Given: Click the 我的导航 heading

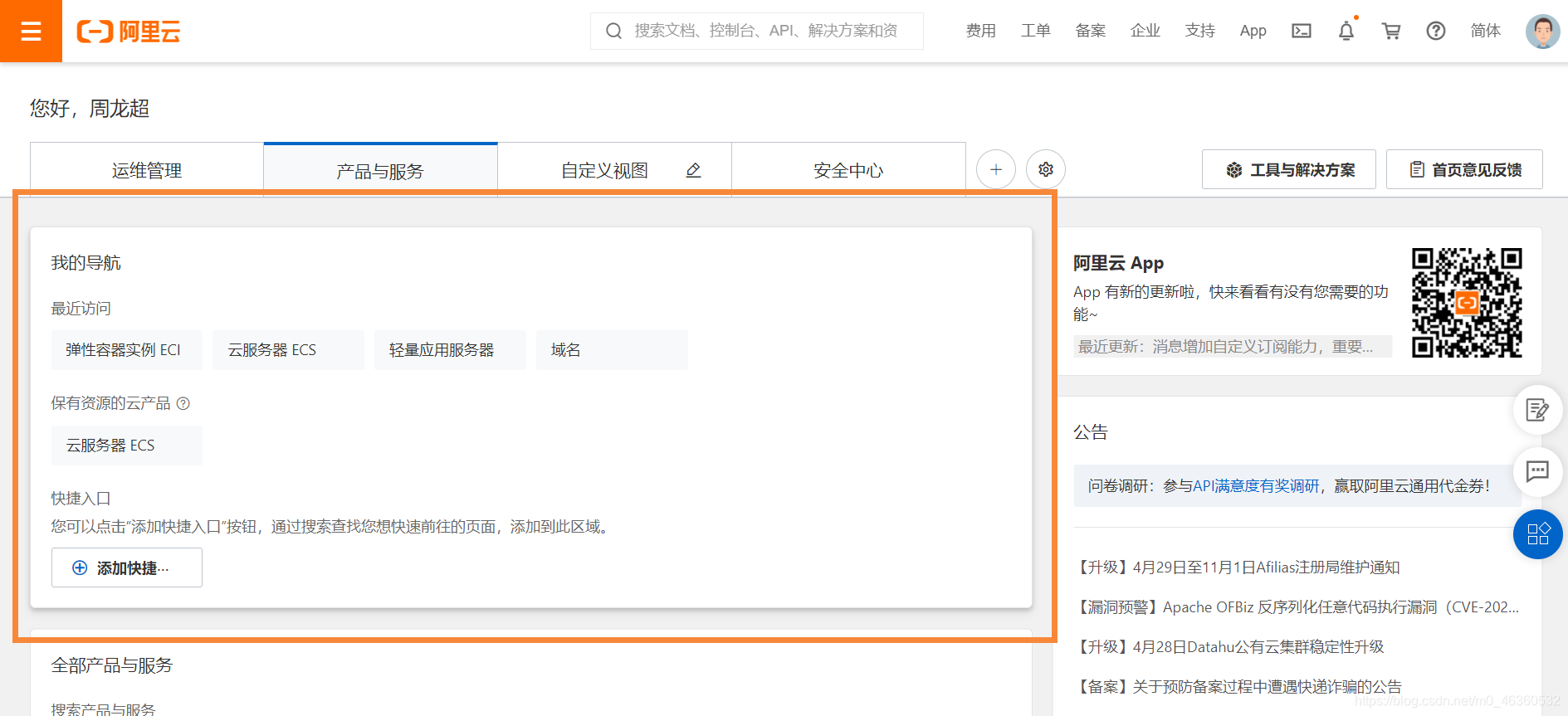Looking at the screenshot, I should pos(86,263).
